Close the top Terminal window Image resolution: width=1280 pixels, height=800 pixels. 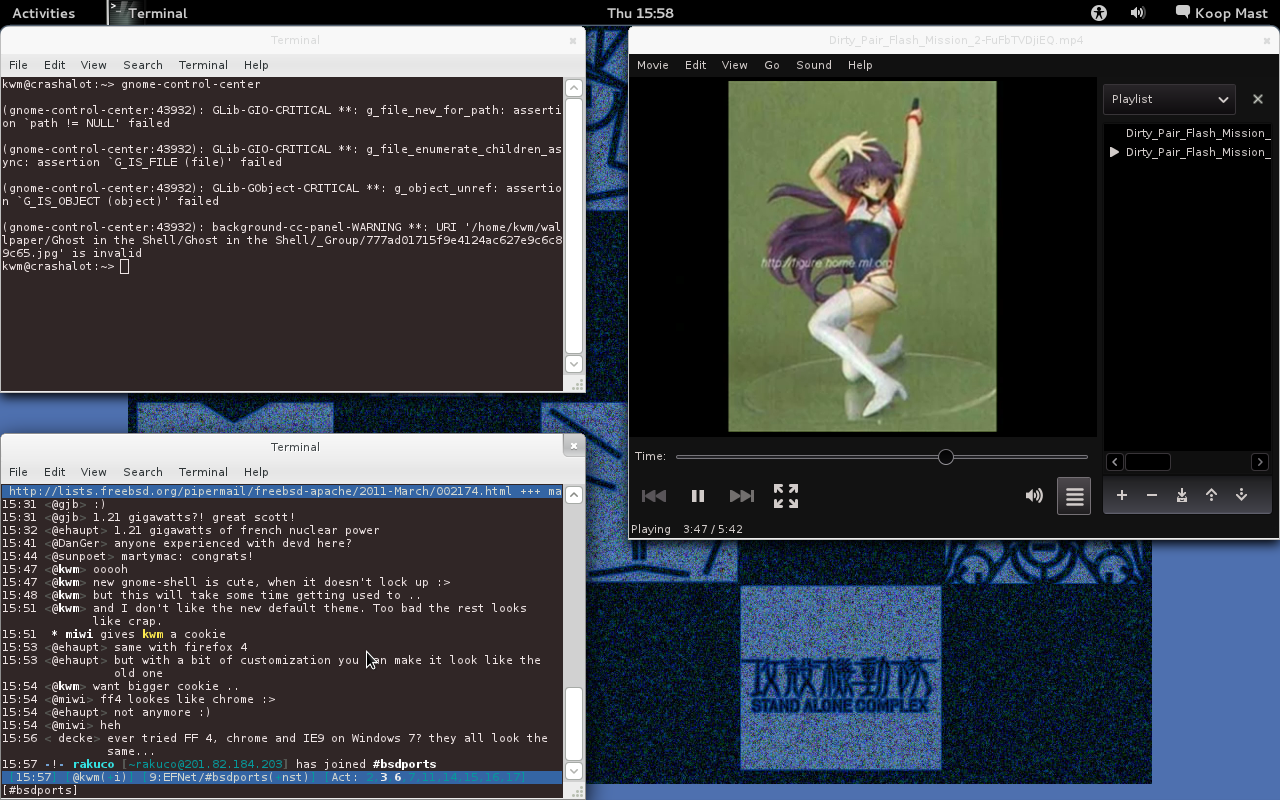pyautogui.click(x=573, y=41)
